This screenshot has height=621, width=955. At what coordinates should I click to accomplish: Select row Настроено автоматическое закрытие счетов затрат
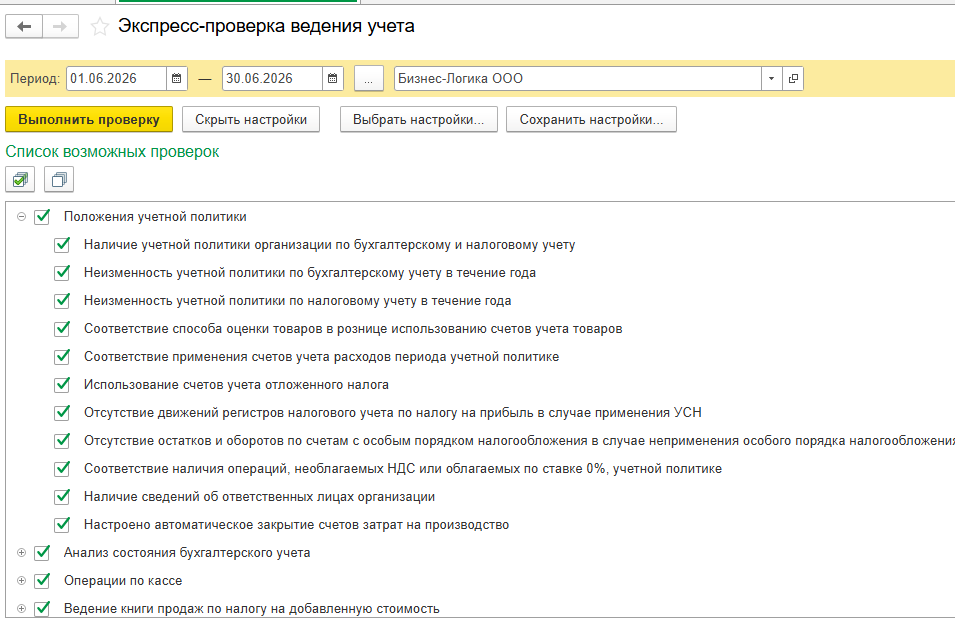297,525
